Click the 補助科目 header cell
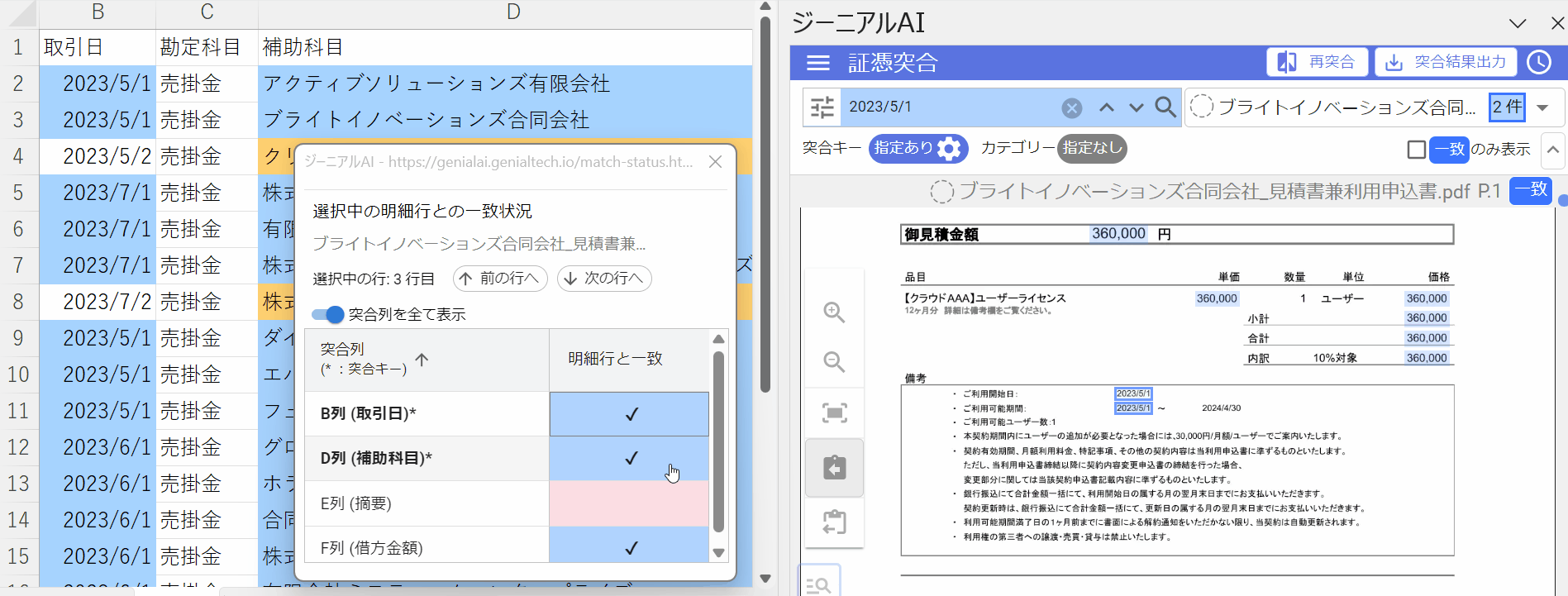Image resolution: width=1568 pixels, height=596 pixels. (505, 47)
